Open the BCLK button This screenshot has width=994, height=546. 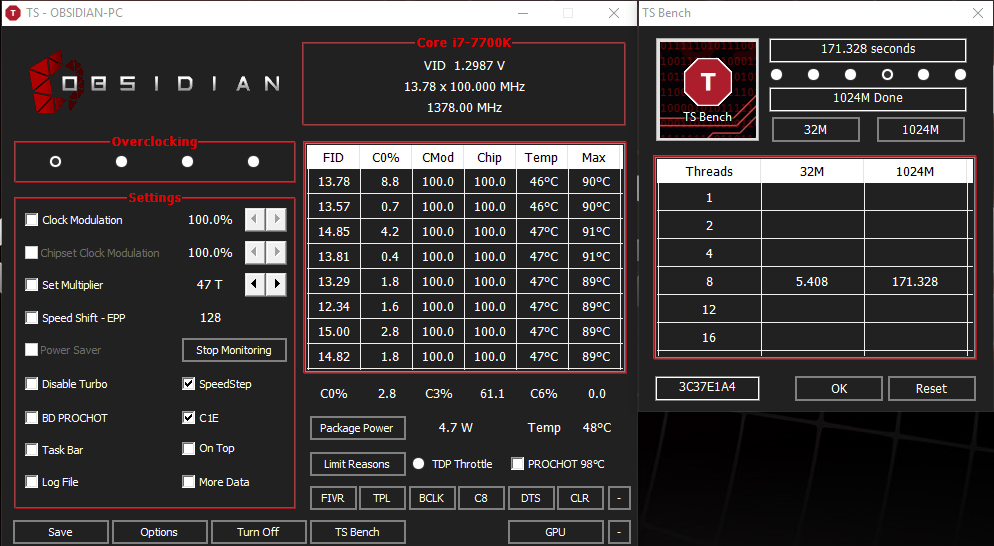point(431,498)
